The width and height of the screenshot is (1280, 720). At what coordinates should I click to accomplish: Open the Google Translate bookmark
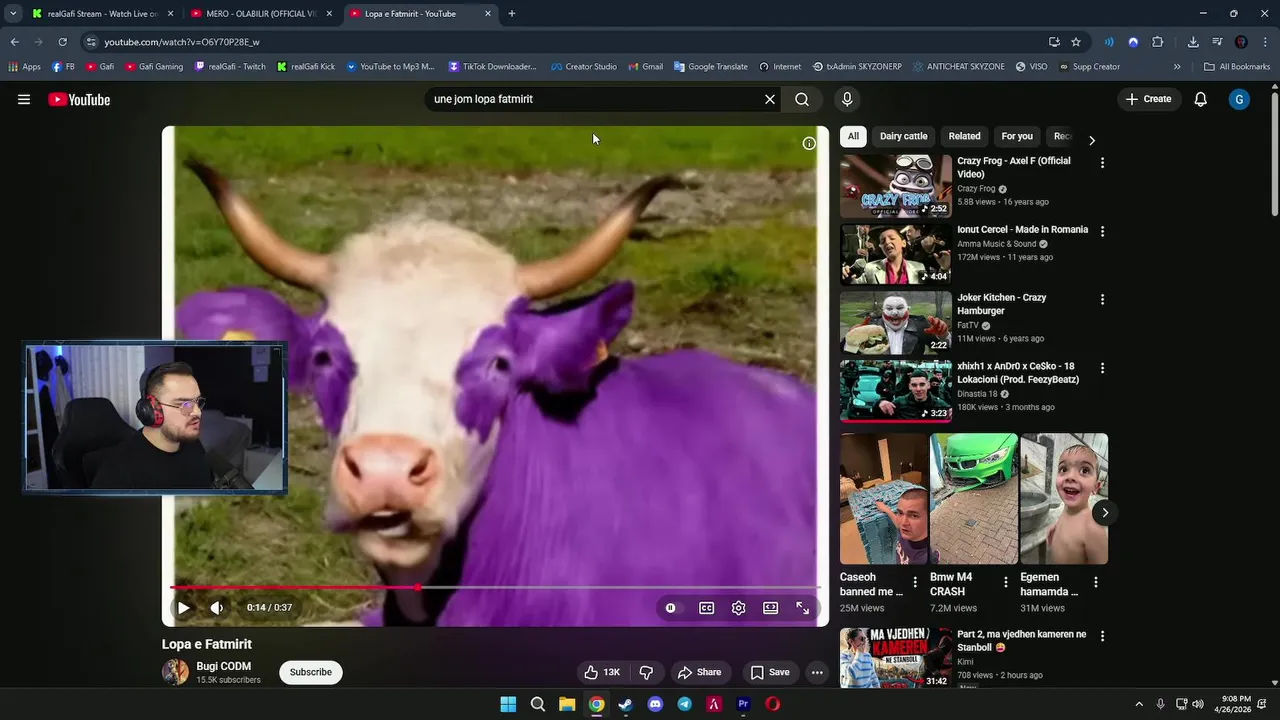tap(711, 67)
